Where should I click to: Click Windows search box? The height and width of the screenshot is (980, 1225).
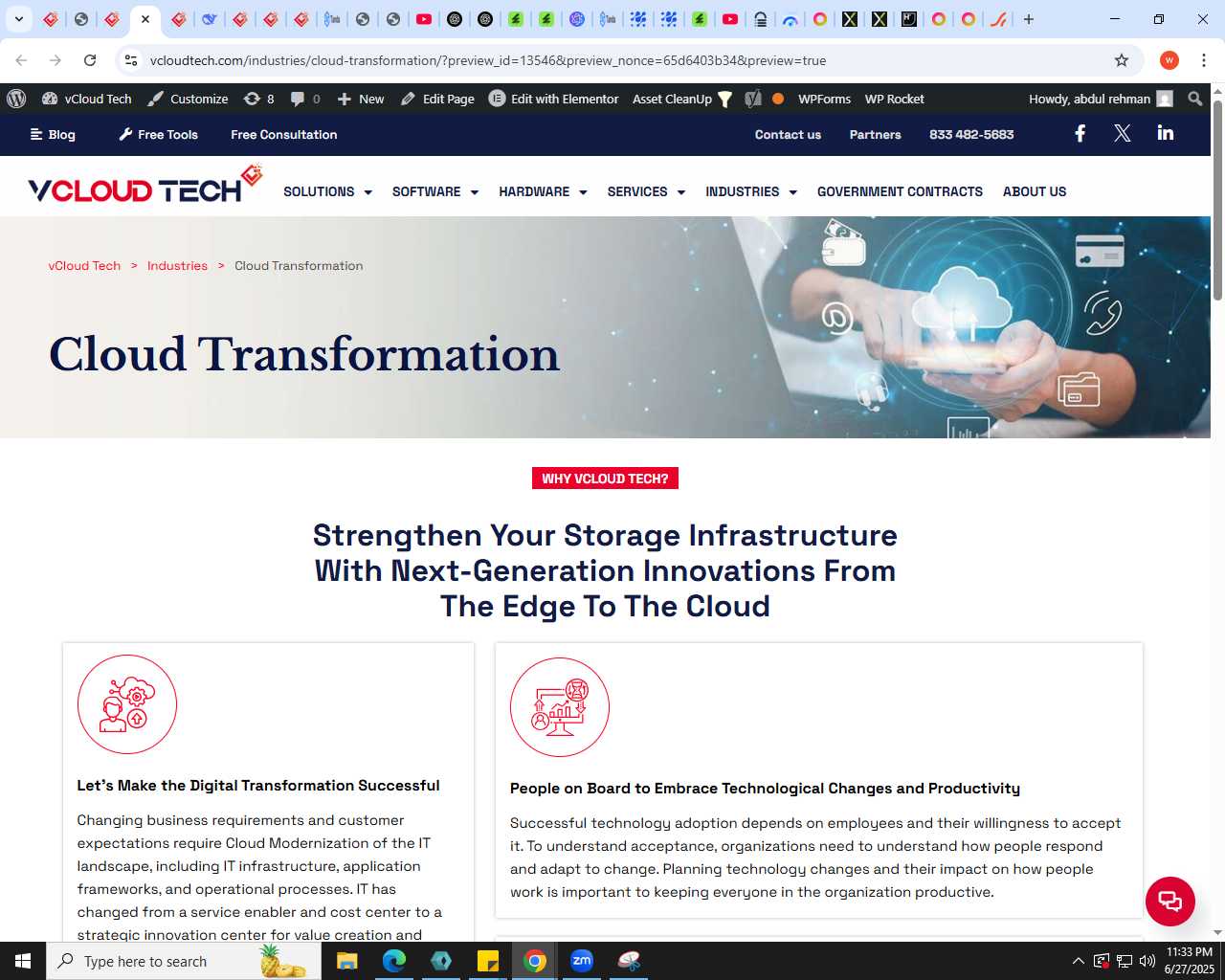pyautogui.click(x=184, y=961)
